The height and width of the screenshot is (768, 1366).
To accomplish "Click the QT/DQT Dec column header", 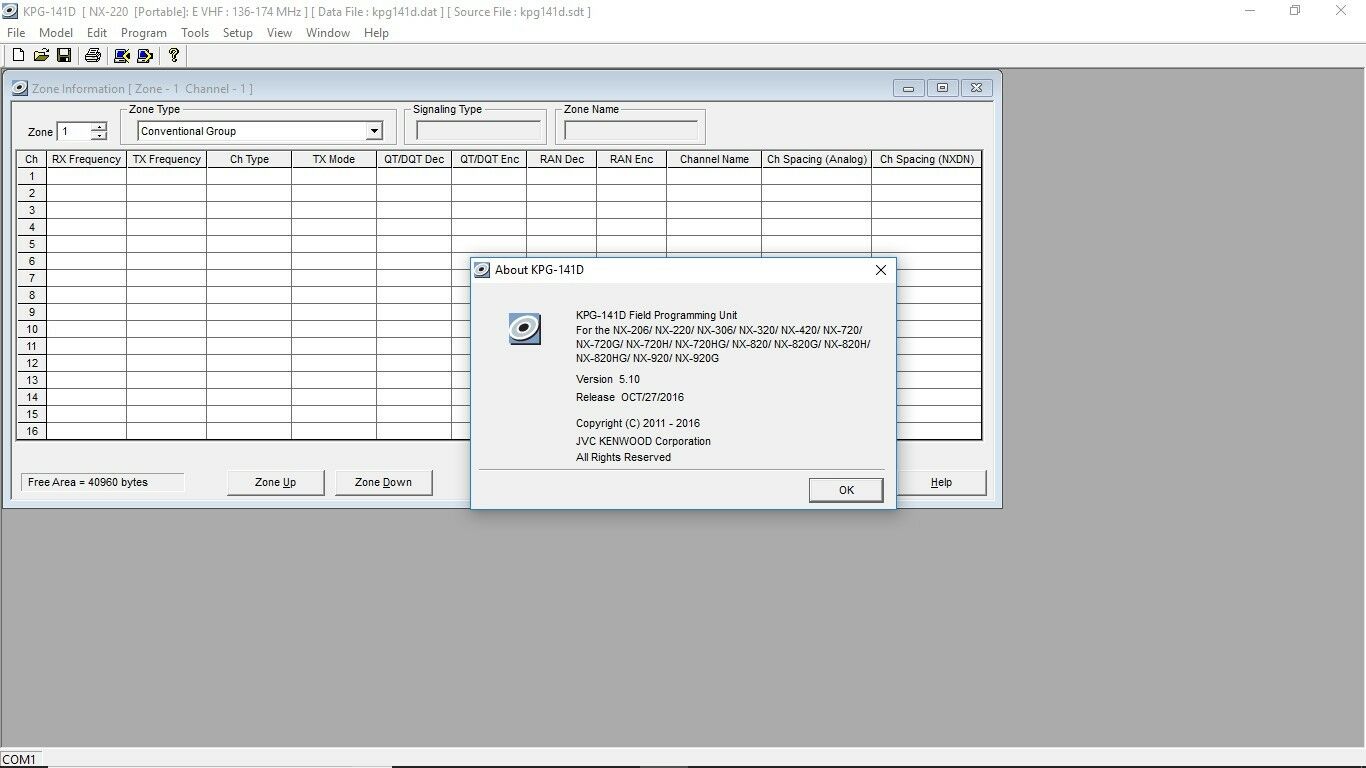I will pyautogui.click(x=414, y=159).
